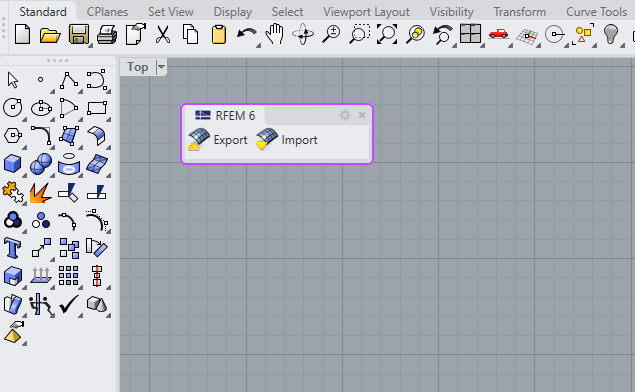This screenshot has height=392, width=635.
Task: Create a new file with New icon
Action: 22,34
